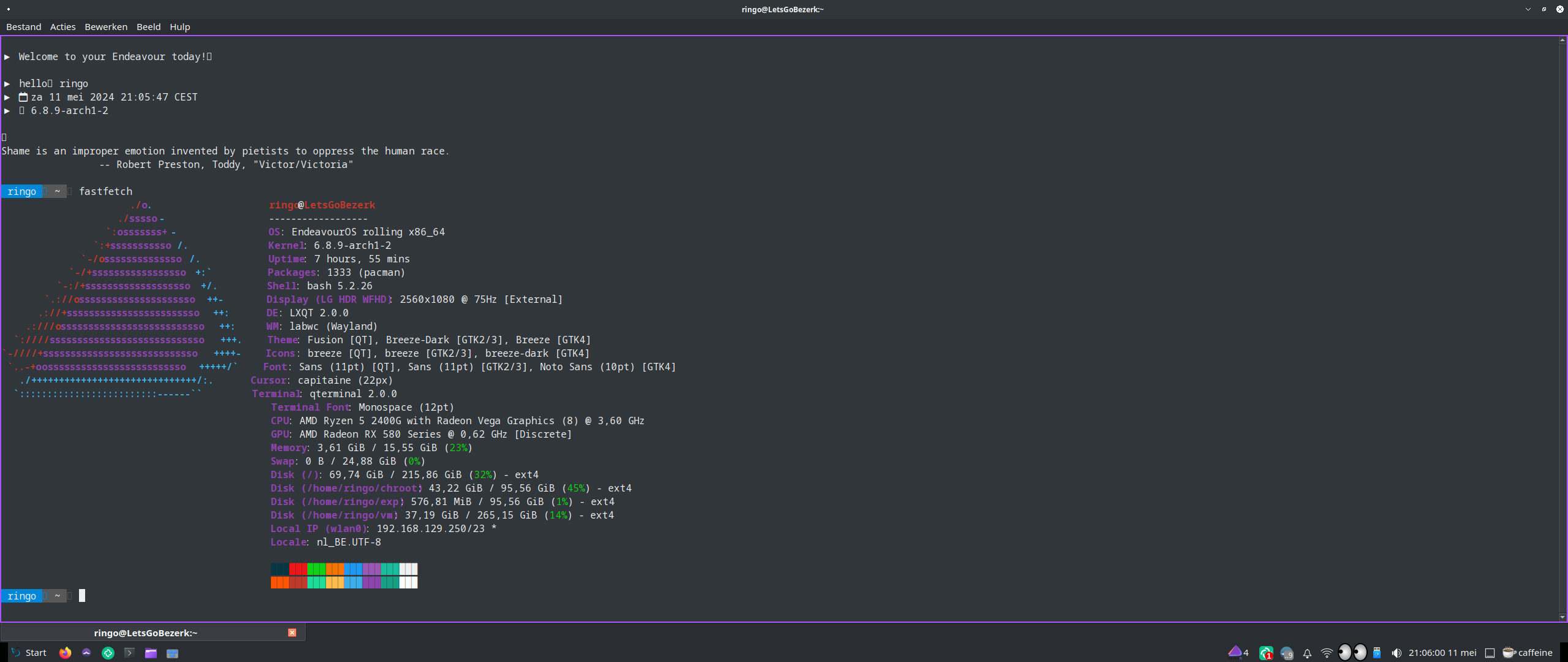
Task: Open the notifications bell tray icon
Action: pos(1307,653)
